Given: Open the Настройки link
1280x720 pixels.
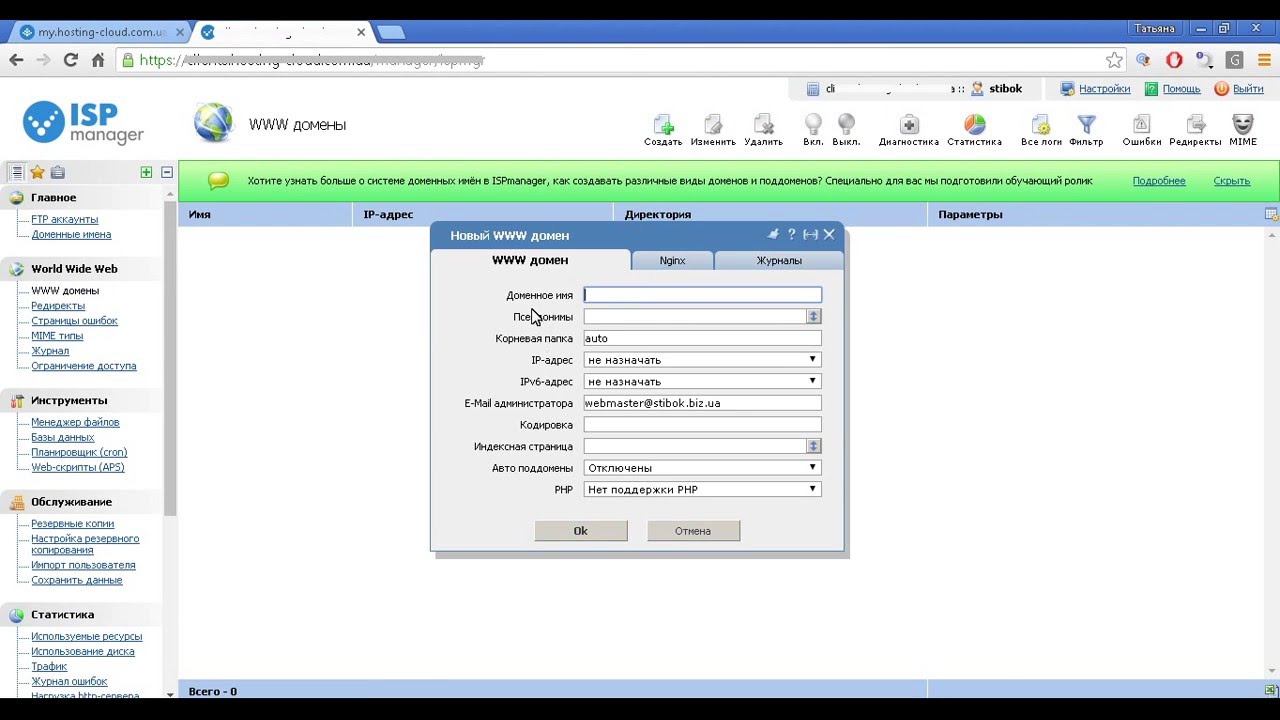Looking at the screenshot, I should pyautogui.click(x=1104, y=89).
